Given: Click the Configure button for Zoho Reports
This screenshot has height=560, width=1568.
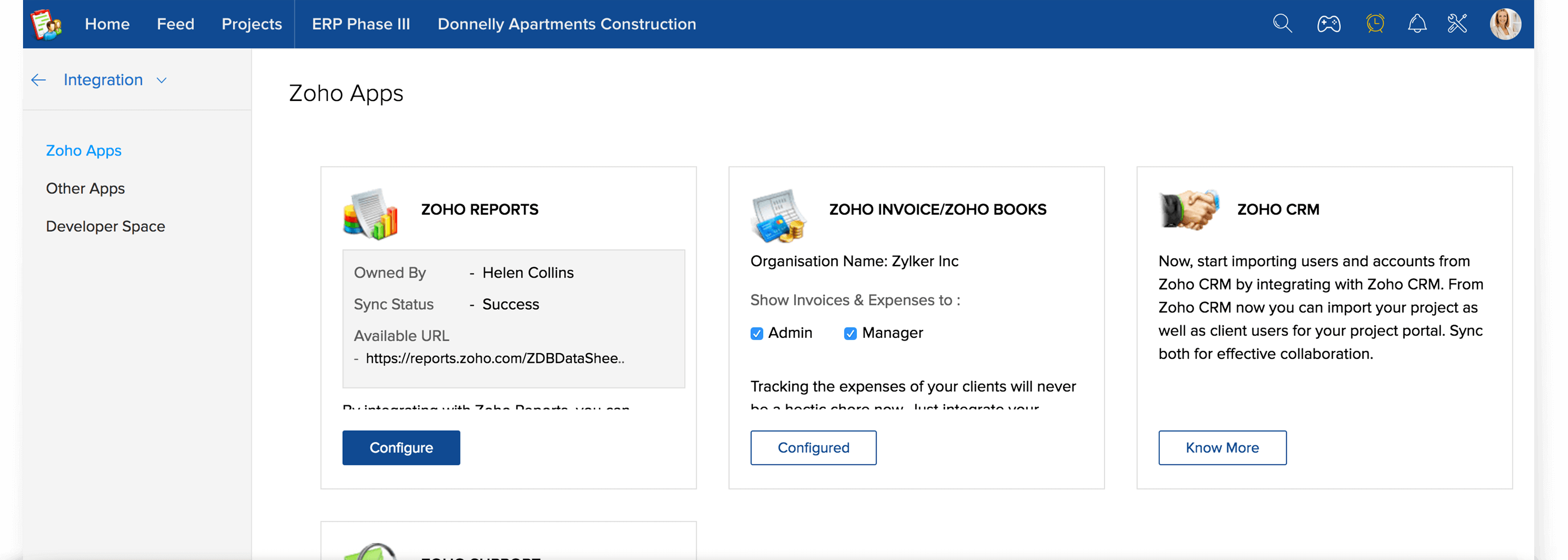Looking at the screenshot, I should 401,447.
